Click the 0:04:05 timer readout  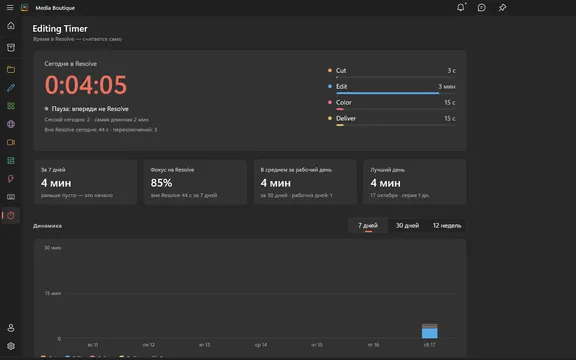click(x=86, y=85)
